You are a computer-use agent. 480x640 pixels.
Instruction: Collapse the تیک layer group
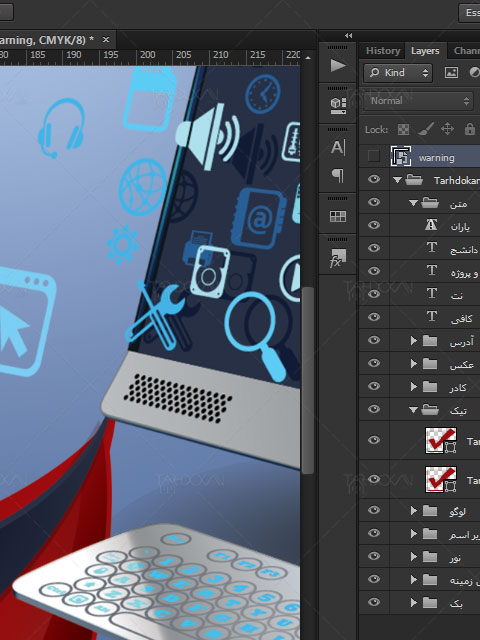[413, 409]
